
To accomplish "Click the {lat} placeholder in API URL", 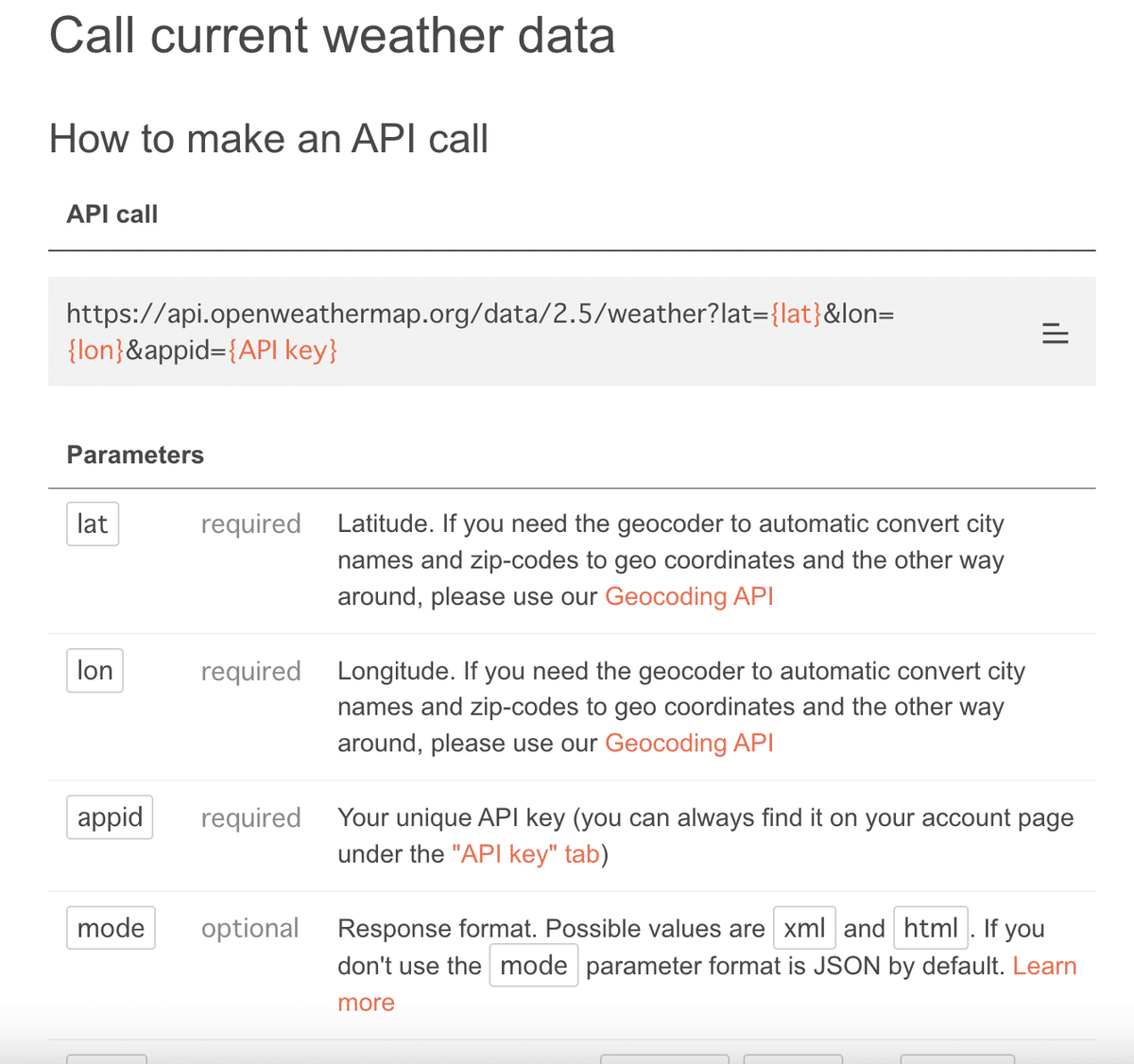I will [797, 313].
